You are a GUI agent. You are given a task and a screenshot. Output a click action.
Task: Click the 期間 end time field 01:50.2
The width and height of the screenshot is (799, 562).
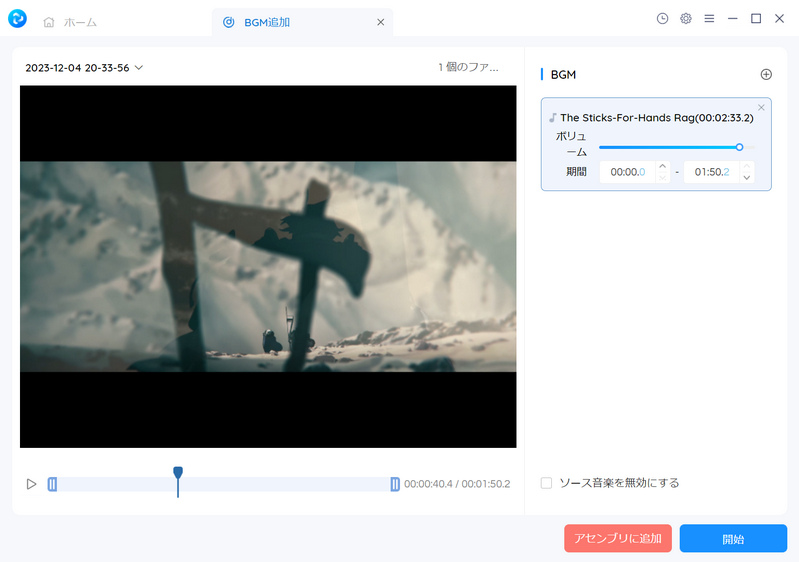[x=711, y=172]
